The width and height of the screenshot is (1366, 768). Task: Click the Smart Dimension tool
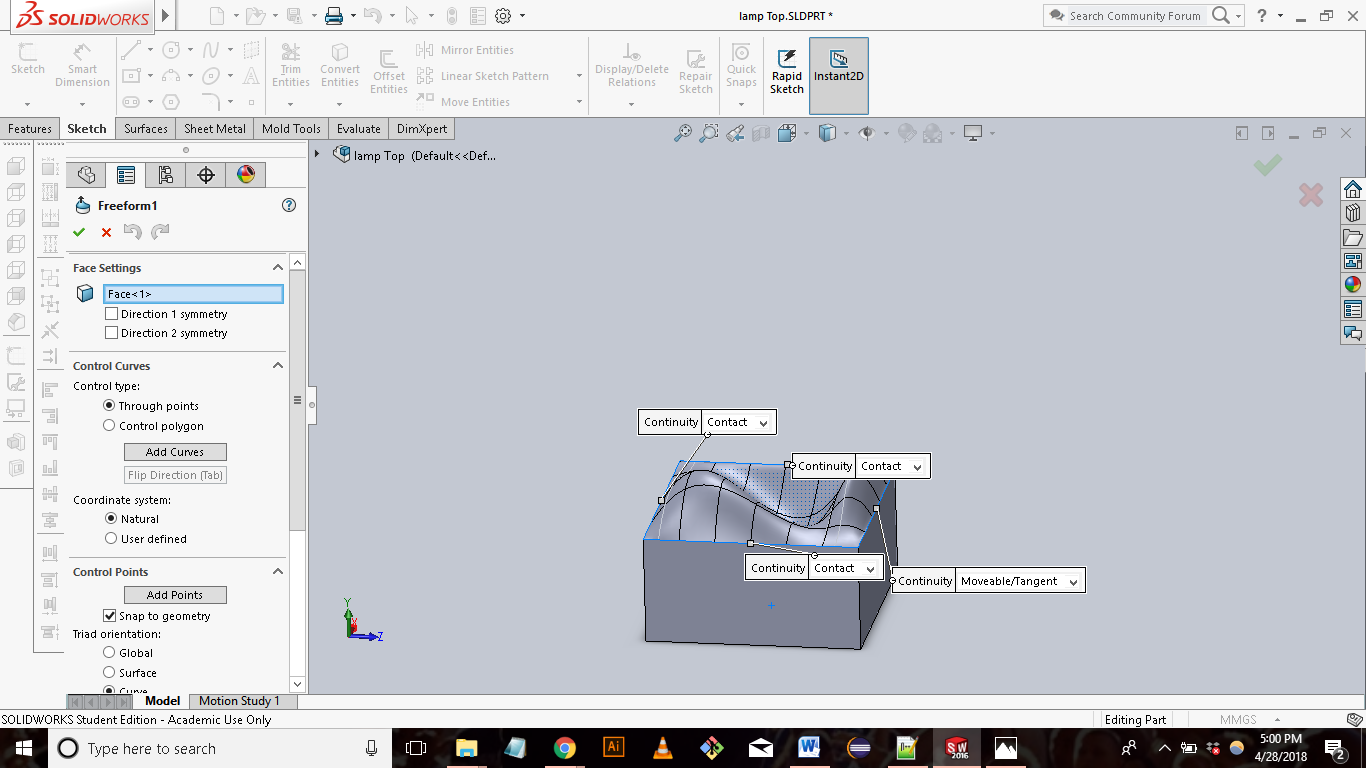(82, 65)
